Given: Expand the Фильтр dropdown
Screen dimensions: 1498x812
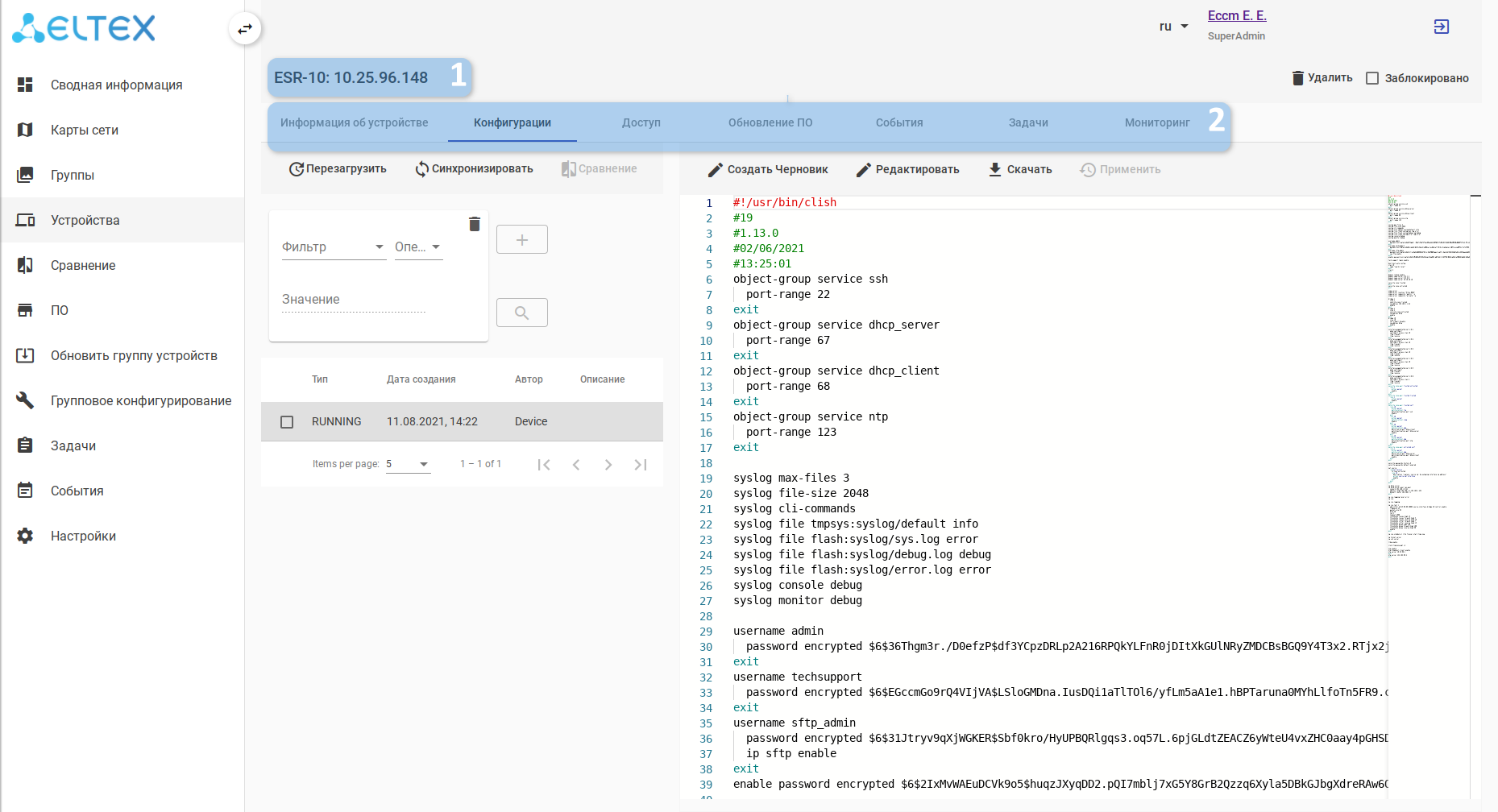Looking at the screenshot, I should [334, 247].
